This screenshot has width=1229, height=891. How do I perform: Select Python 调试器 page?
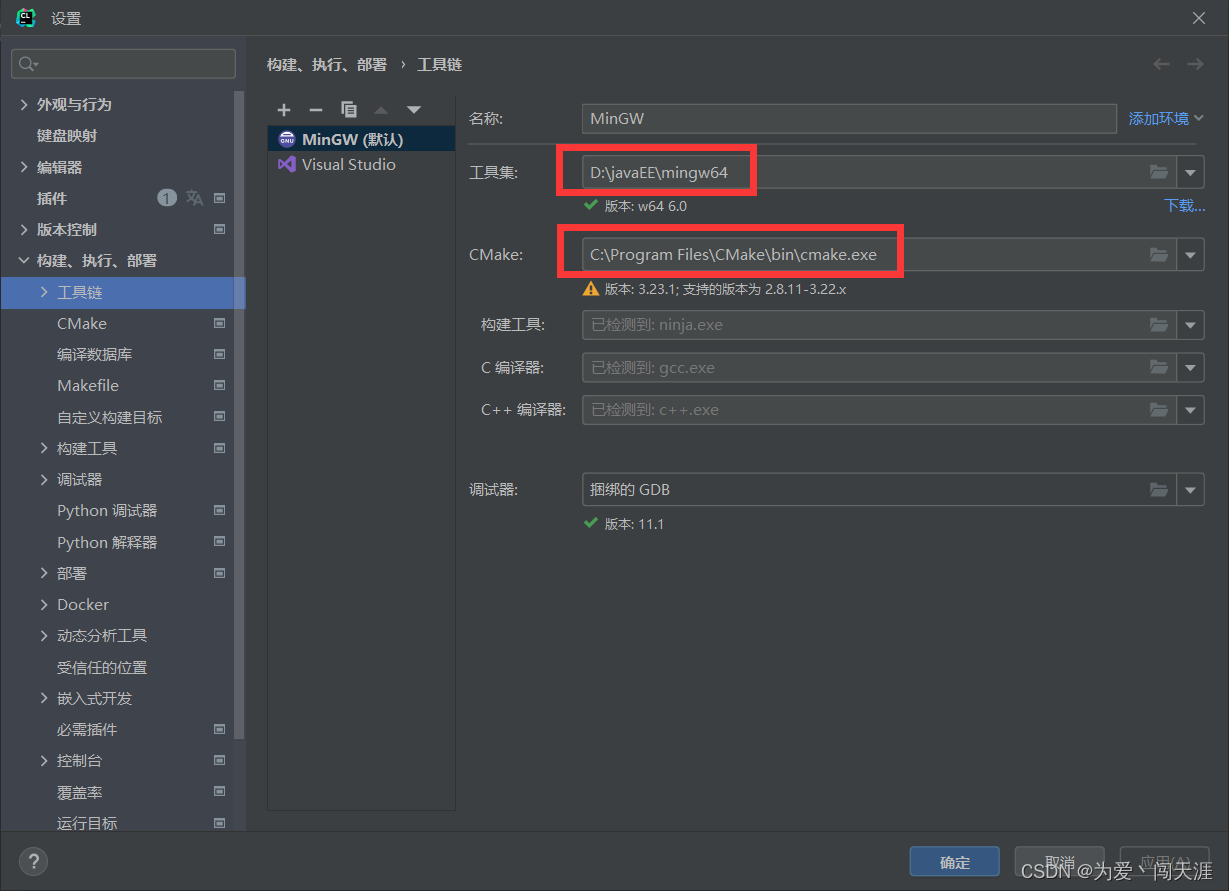107,510
